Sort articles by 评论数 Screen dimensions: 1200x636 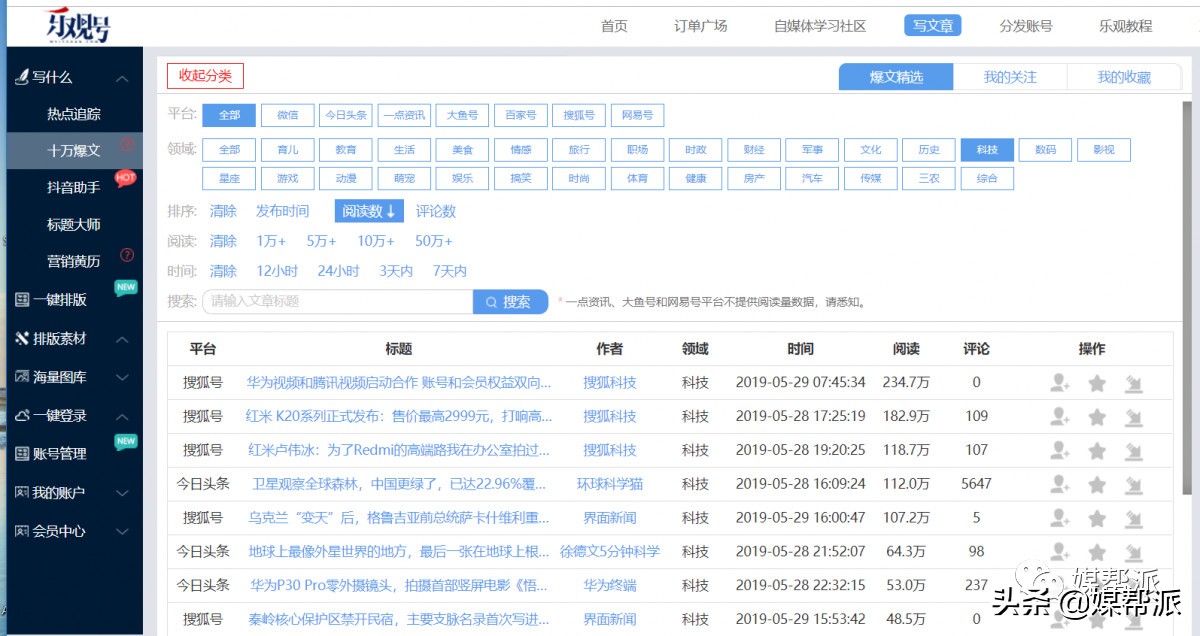(436, 211)
